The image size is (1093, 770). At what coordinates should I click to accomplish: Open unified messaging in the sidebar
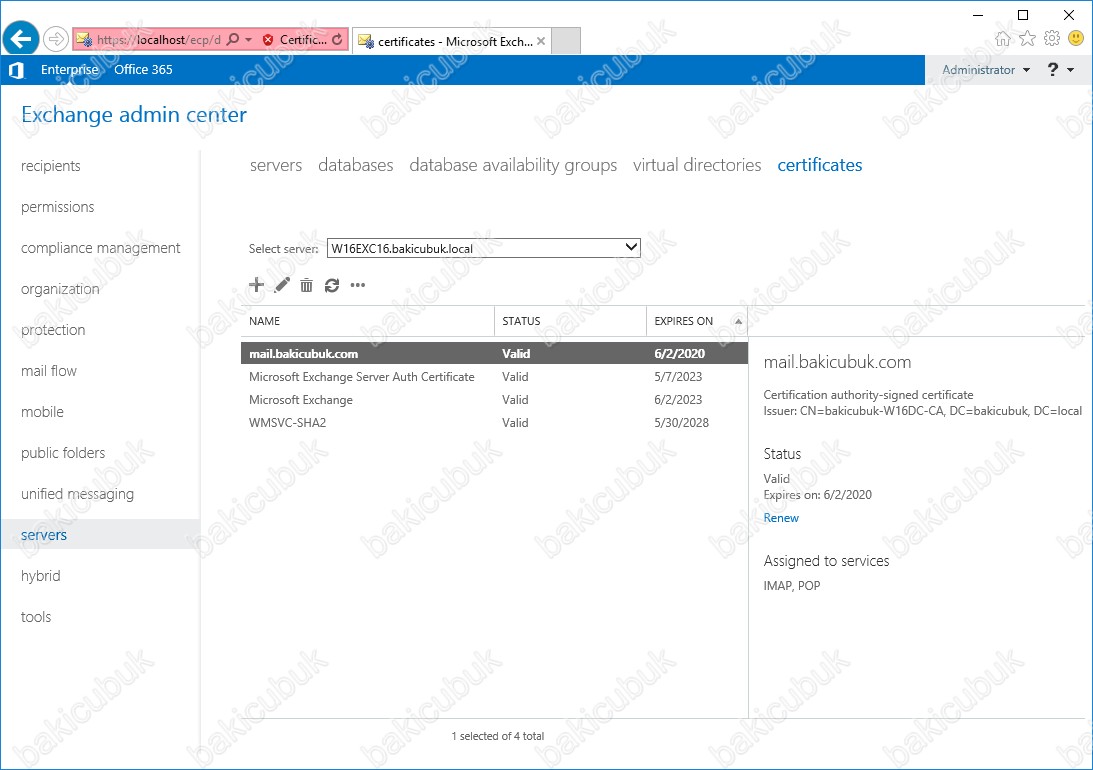pyautogui.click(x=77, y=494)
